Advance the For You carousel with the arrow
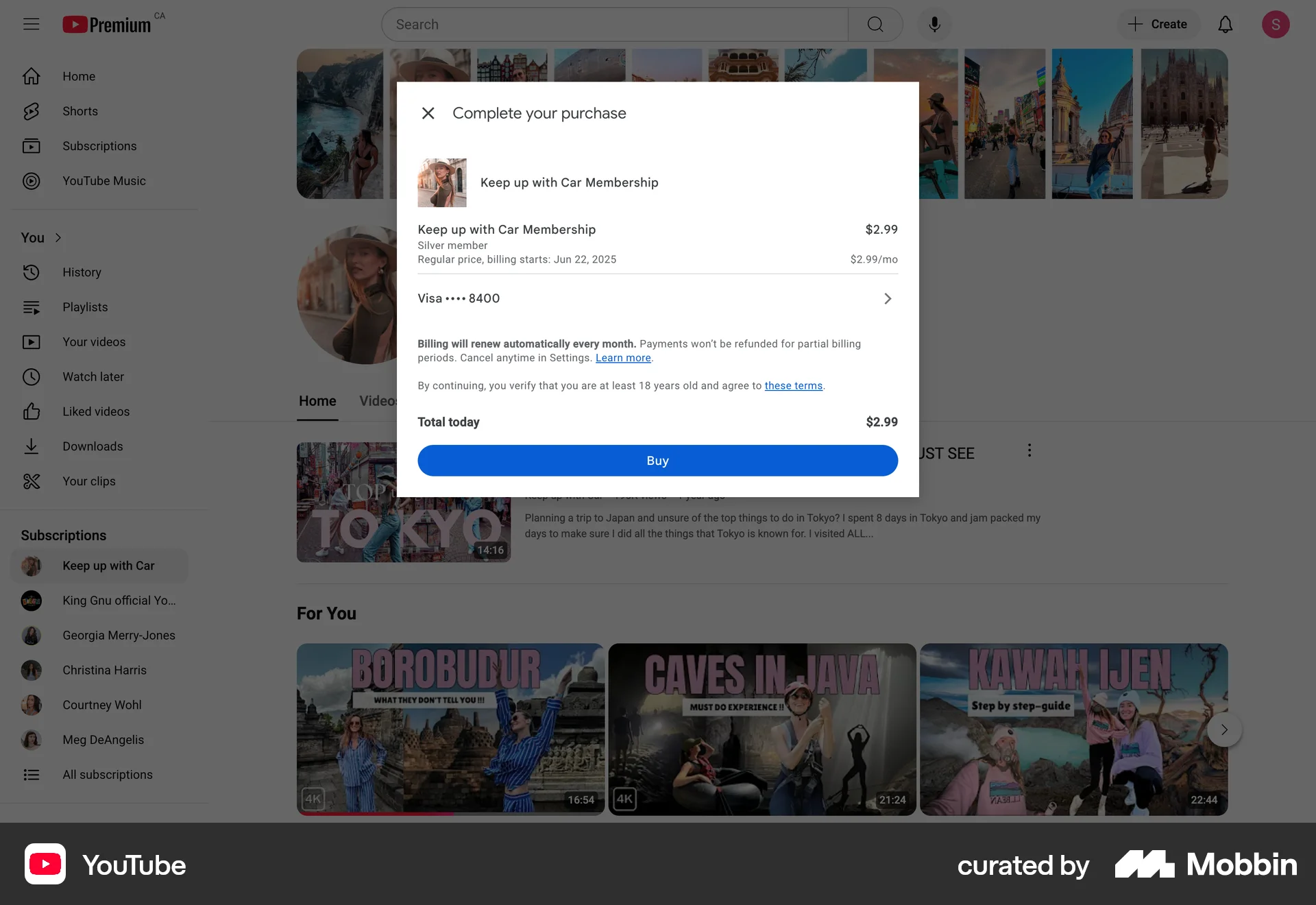The height and width of the screenshot is (905, 1316). point(1224,729)
